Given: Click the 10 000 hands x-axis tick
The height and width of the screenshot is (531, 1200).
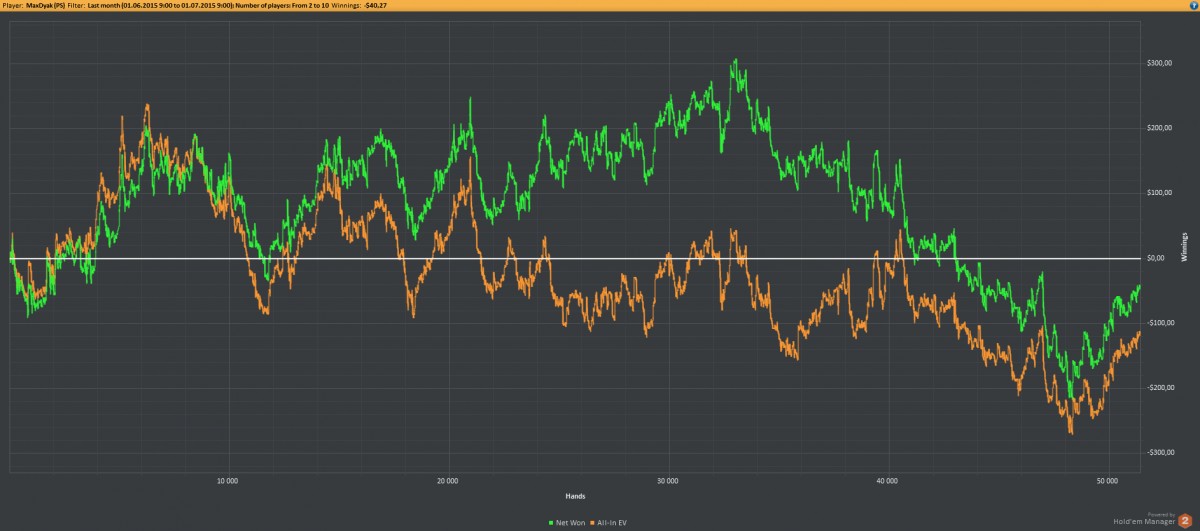Looking at the screenshot, I should 227,480.
